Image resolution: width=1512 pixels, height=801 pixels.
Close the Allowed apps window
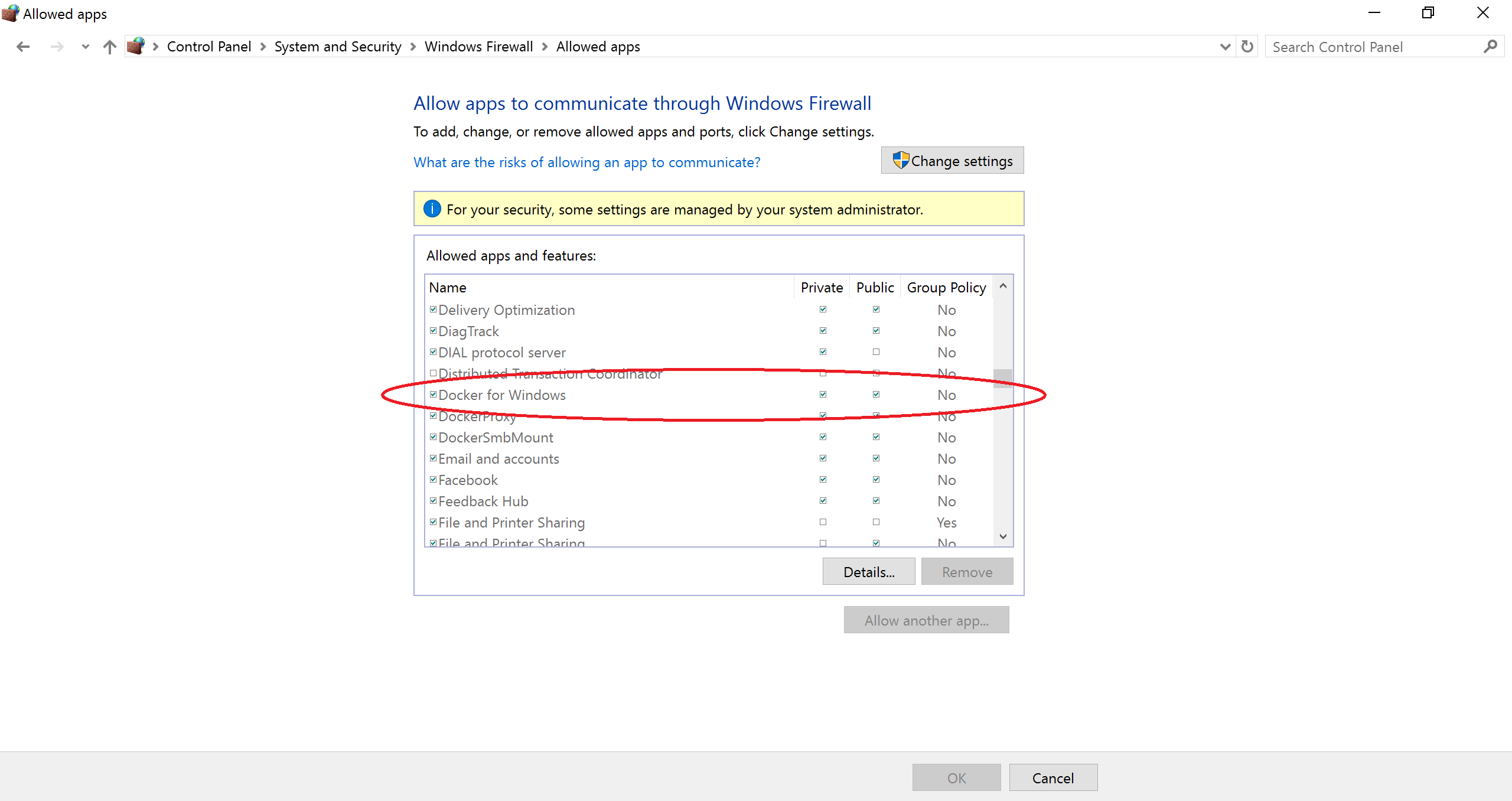coord(1483,13)
